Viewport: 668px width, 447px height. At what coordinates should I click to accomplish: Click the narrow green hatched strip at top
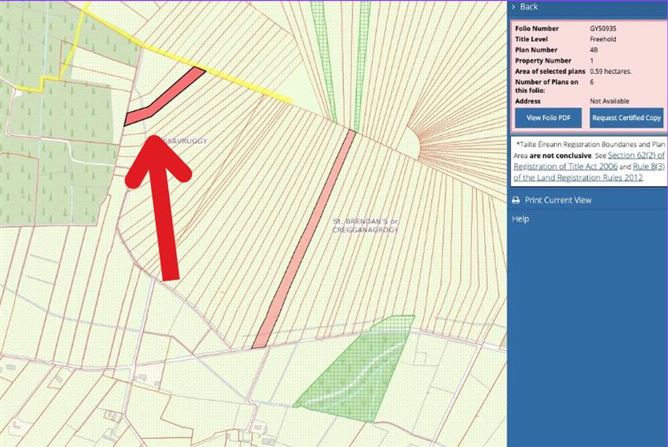(x=319, y=40)
